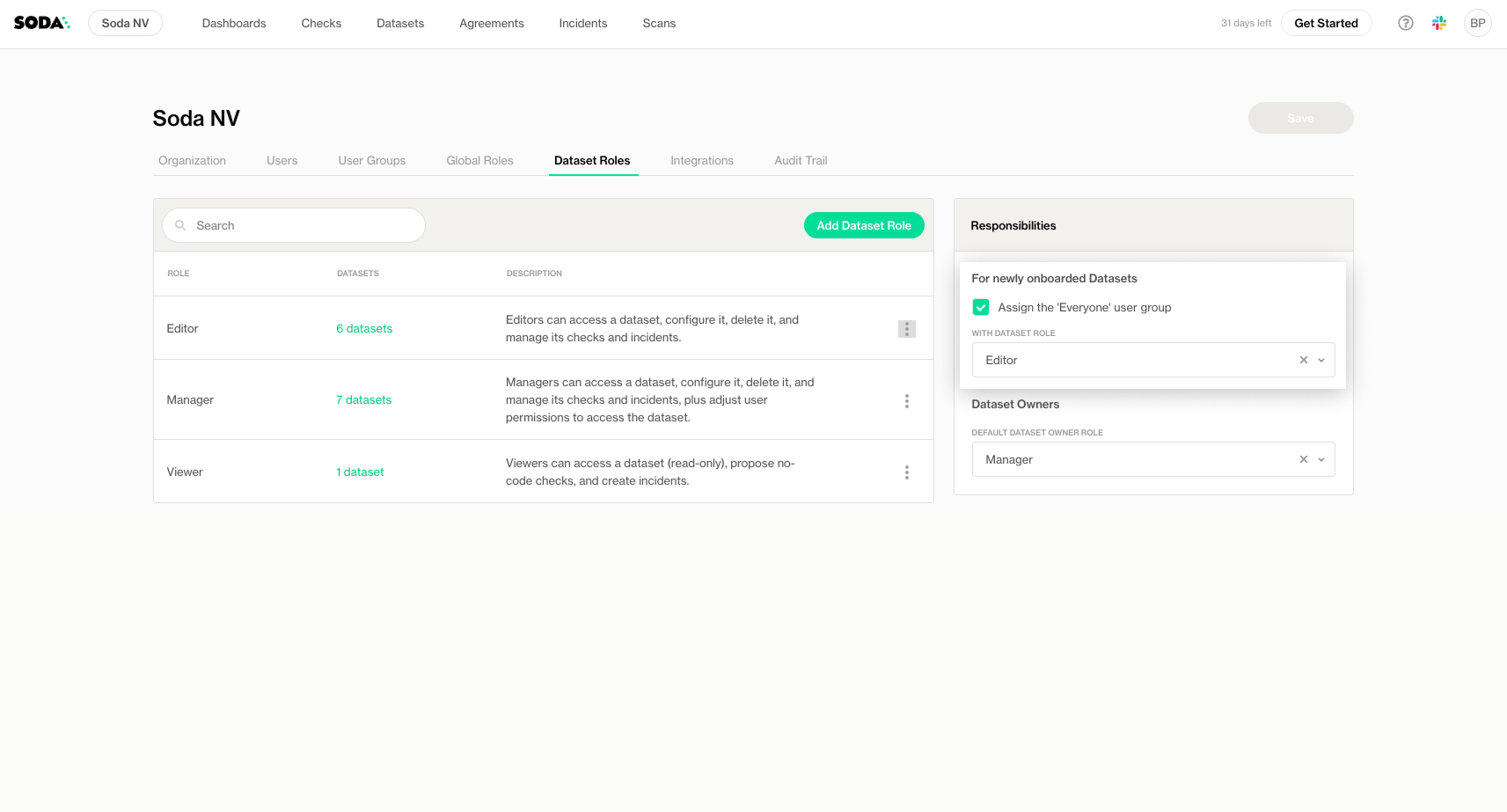The width and height of the screenshot is (1507, 812).
Task: Open Manager role three-dot menu
Action: click(906, 401)
